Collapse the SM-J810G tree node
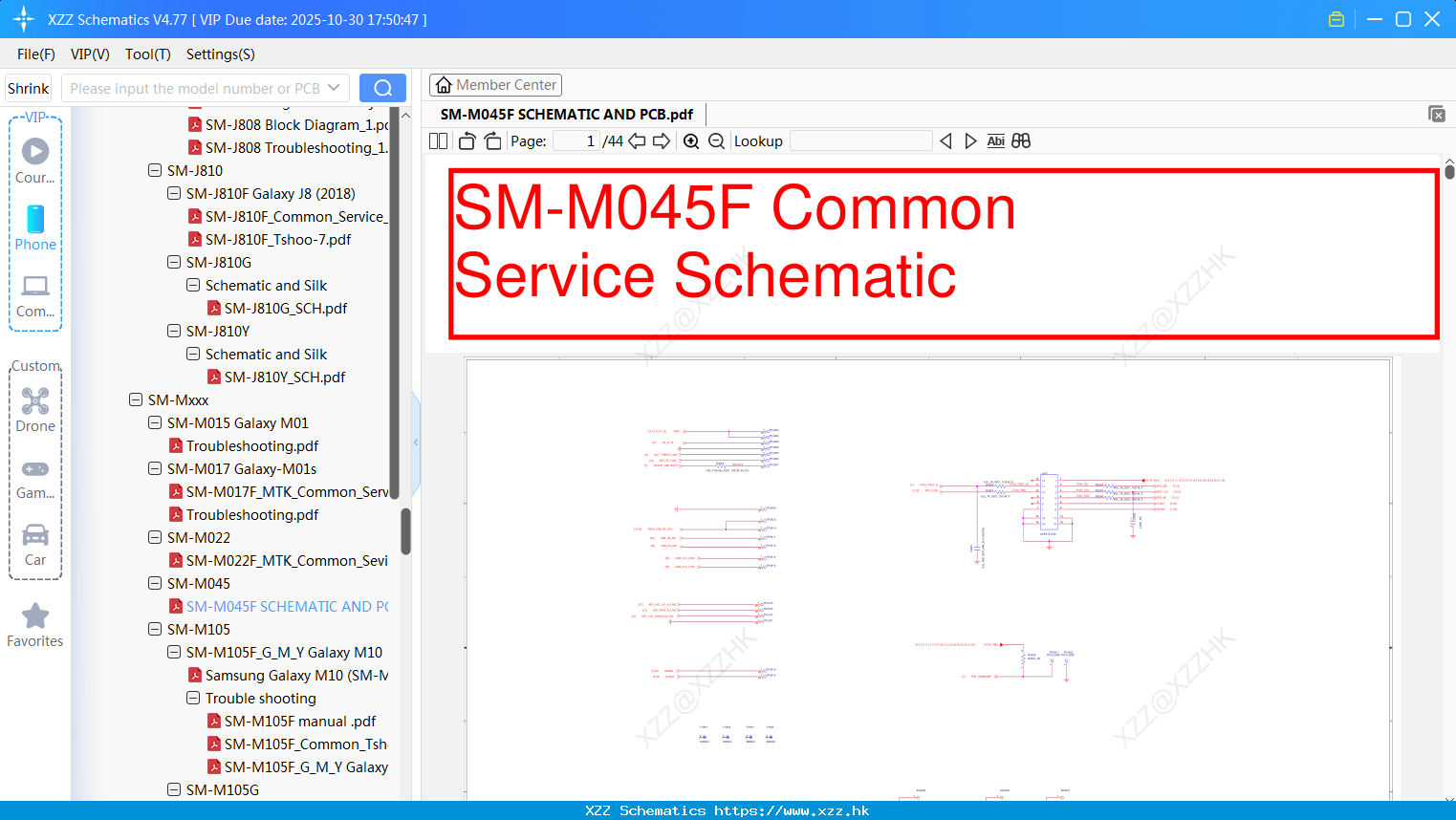Screen dimensions: 1456x820 click(x=174, y=262)
